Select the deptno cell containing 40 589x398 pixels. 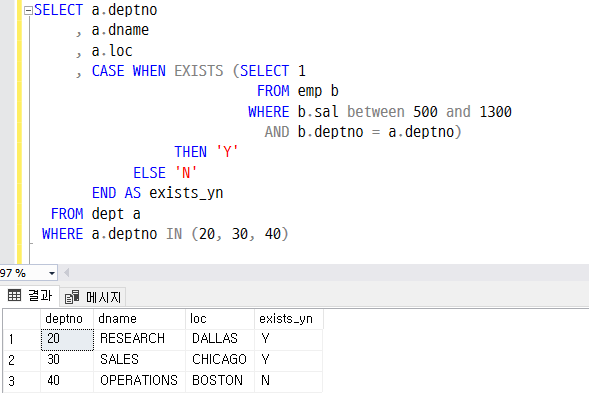pyautogui.click(x=67, y=381)
